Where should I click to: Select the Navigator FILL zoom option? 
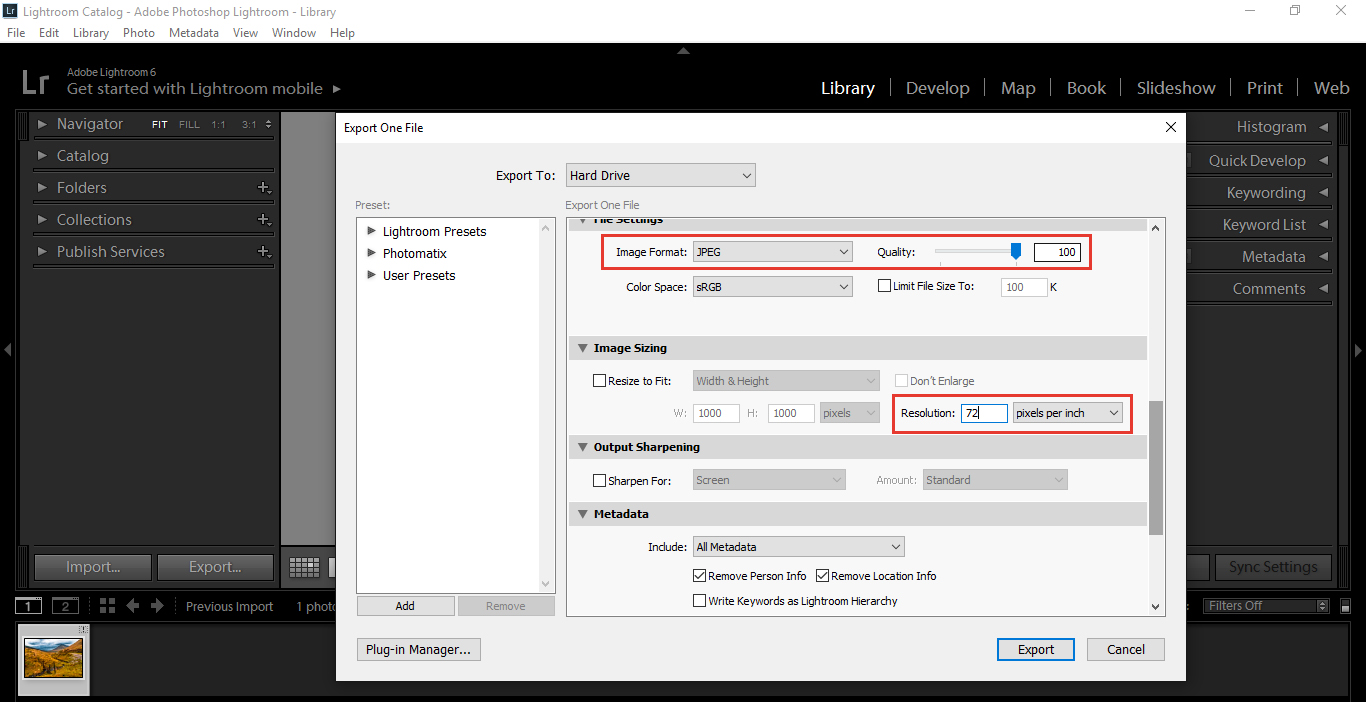[189, 125]
